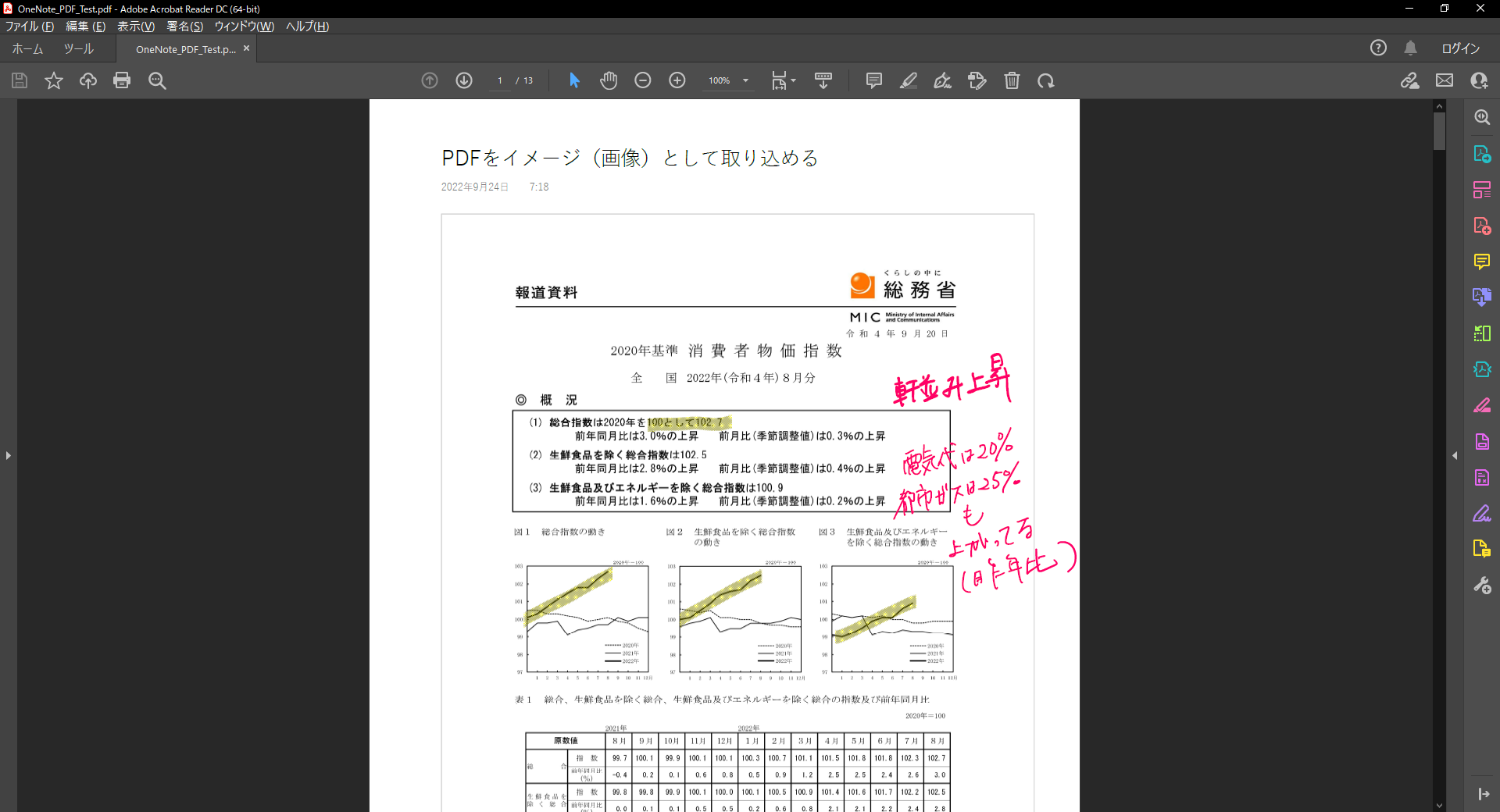Open the help question mark
1500x812 pixels.
point(1377,48)
